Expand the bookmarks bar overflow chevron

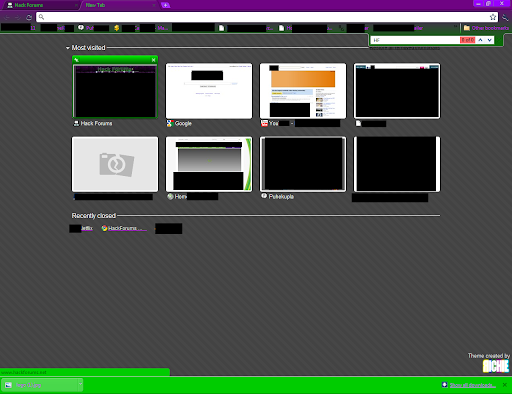456,27
